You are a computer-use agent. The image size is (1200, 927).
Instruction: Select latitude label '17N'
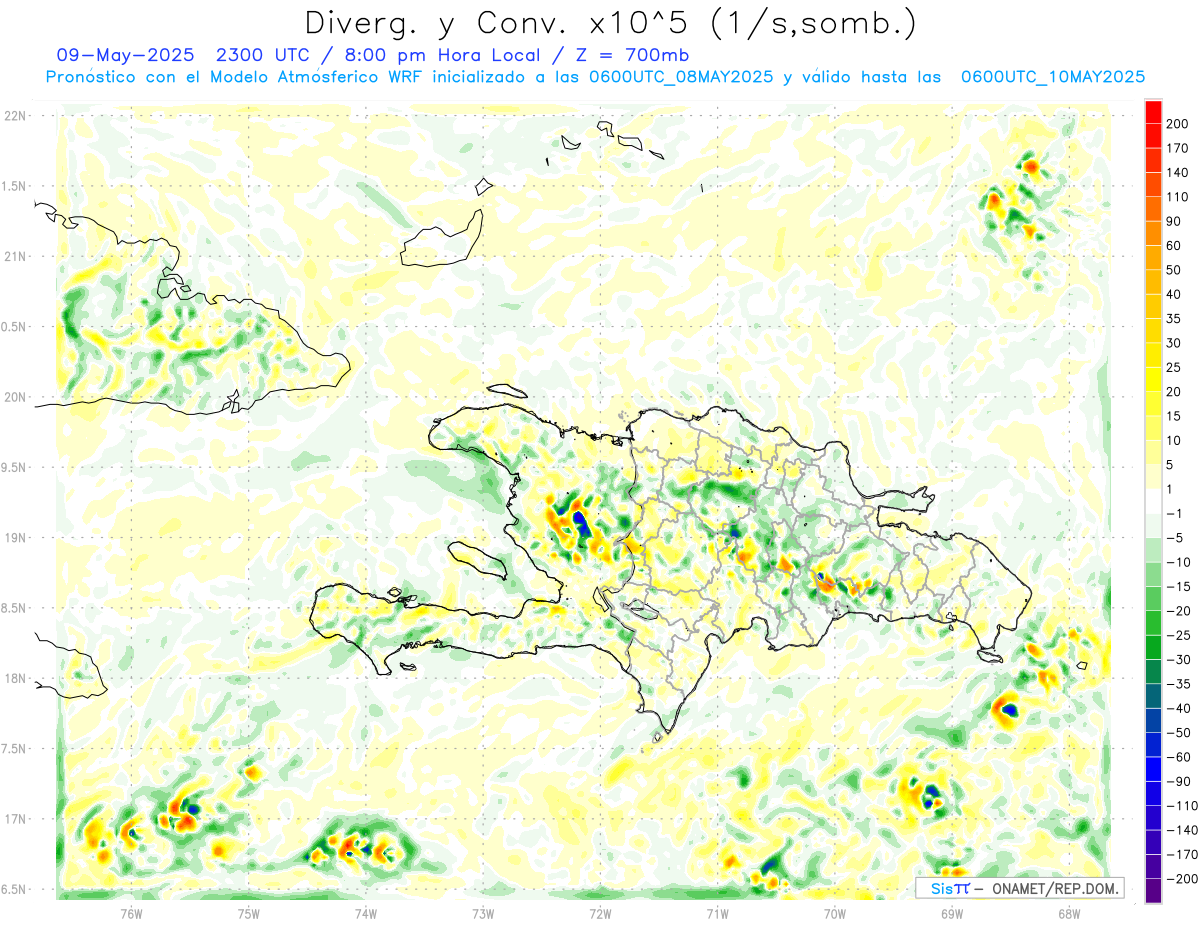[x=16, y=819]
